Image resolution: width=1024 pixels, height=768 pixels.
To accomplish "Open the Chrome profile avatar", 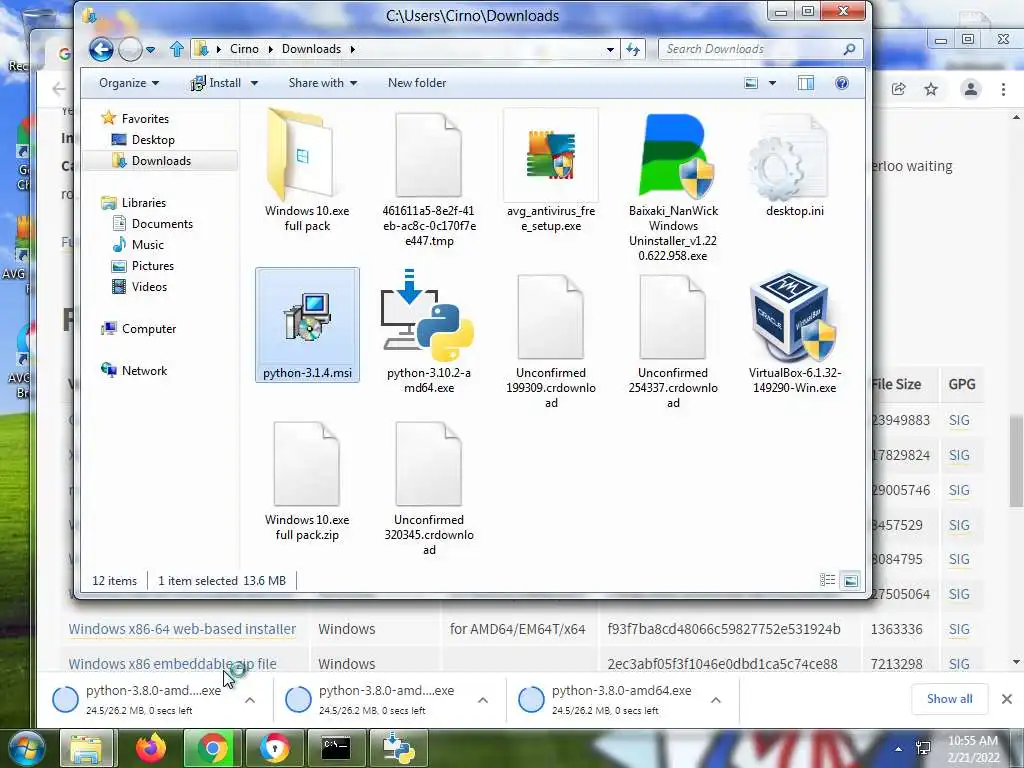I will coord(971,89).
